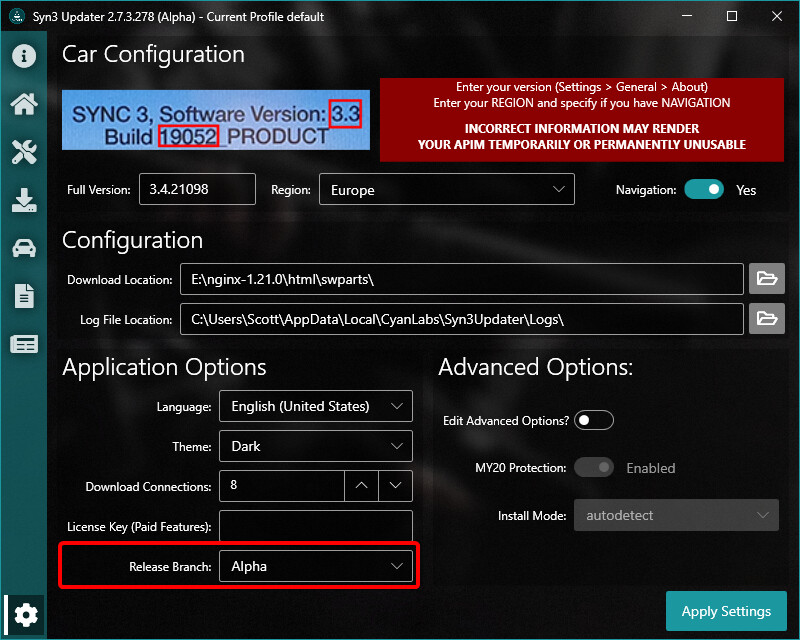
Task: Open the car profiles icon
Action: 24,248
